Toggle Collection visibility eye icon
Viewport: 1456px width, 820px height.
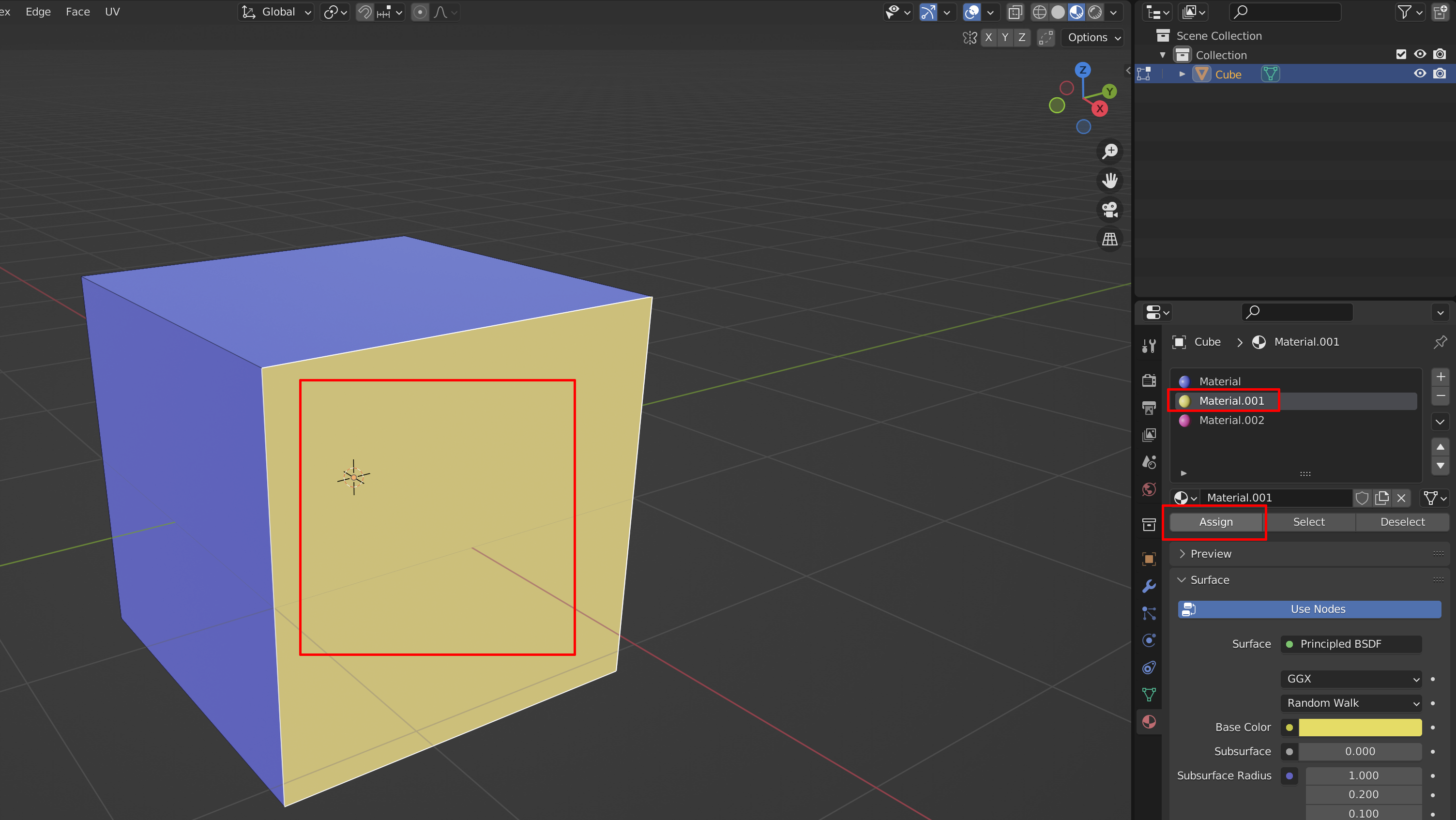tap(1420, 54)
